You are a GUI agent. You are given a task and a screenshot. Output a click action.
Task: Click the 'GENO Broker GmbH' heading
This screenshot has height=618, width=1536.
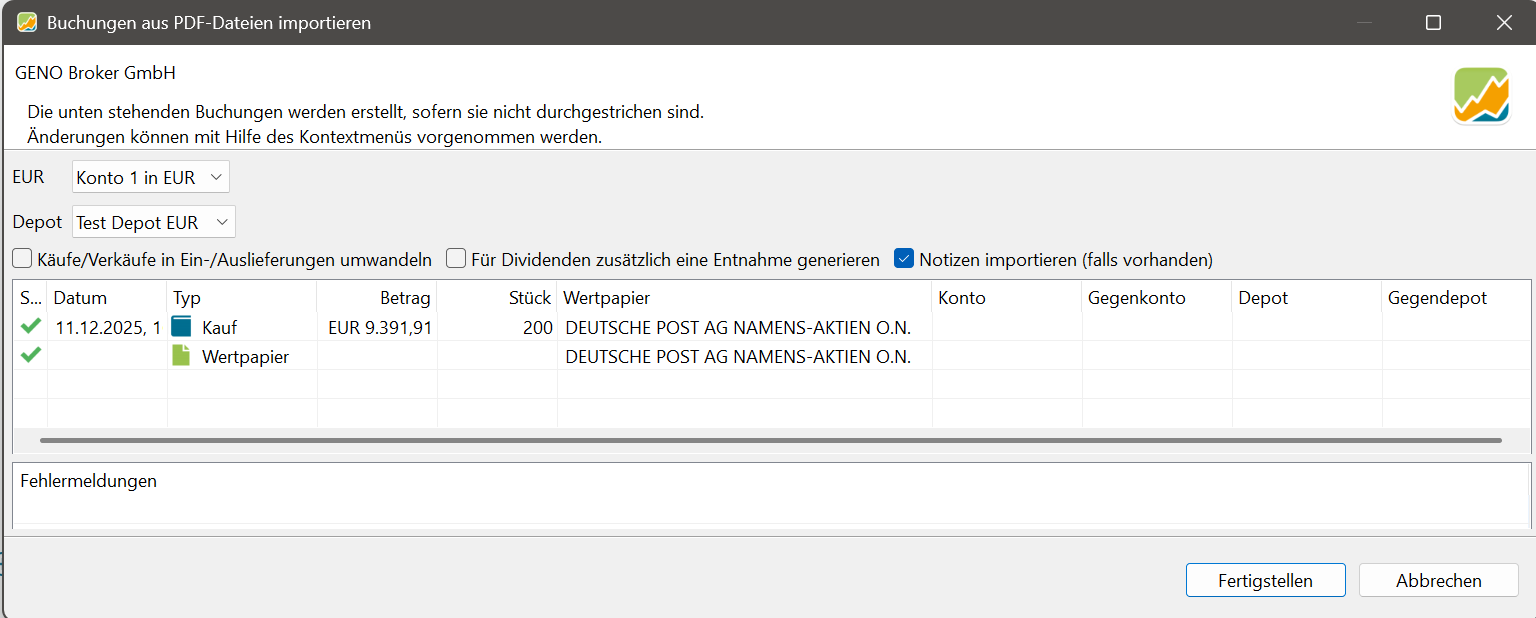click(96, 73)
